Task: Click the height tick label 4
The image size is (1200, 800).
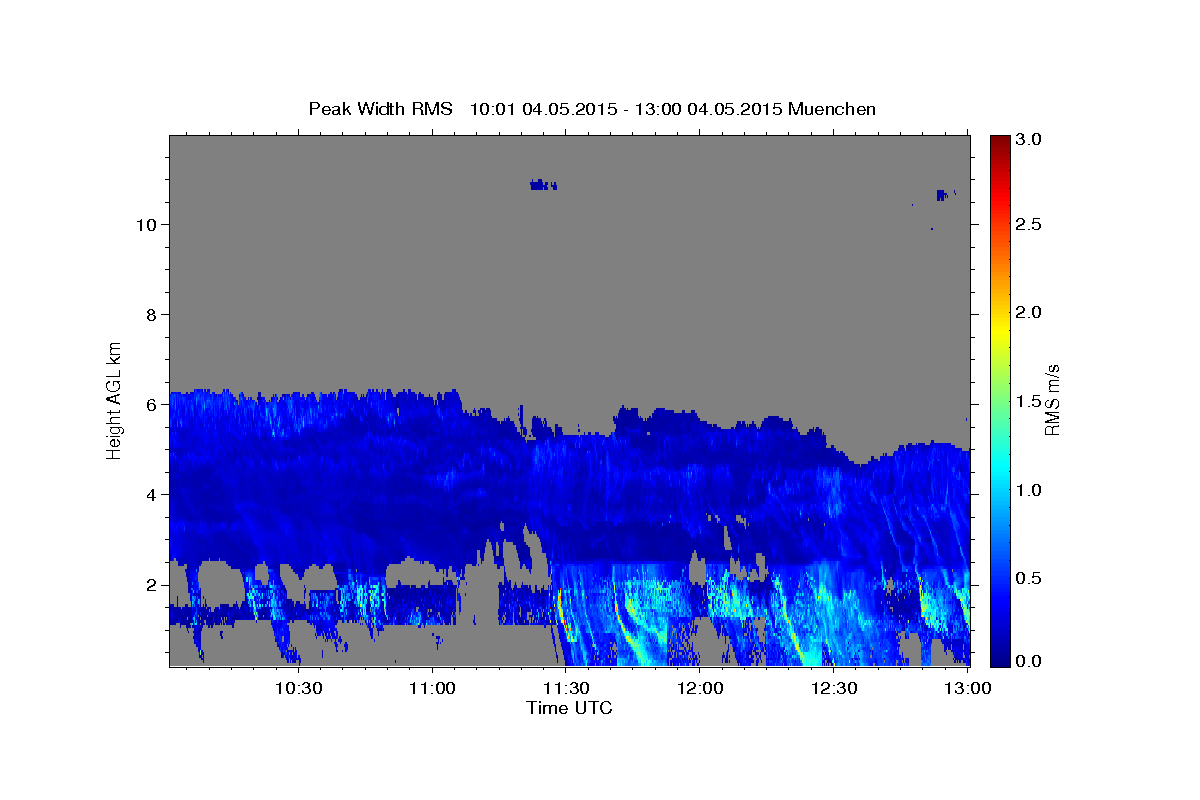Action: [x=151, y=495]
